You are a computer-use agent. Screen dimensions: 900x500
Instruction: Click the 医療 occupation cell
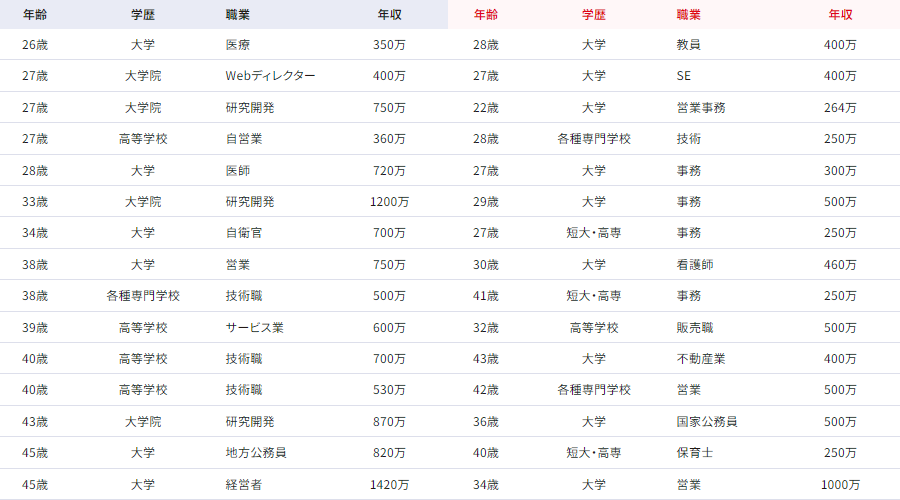click(x=238, y=45)
